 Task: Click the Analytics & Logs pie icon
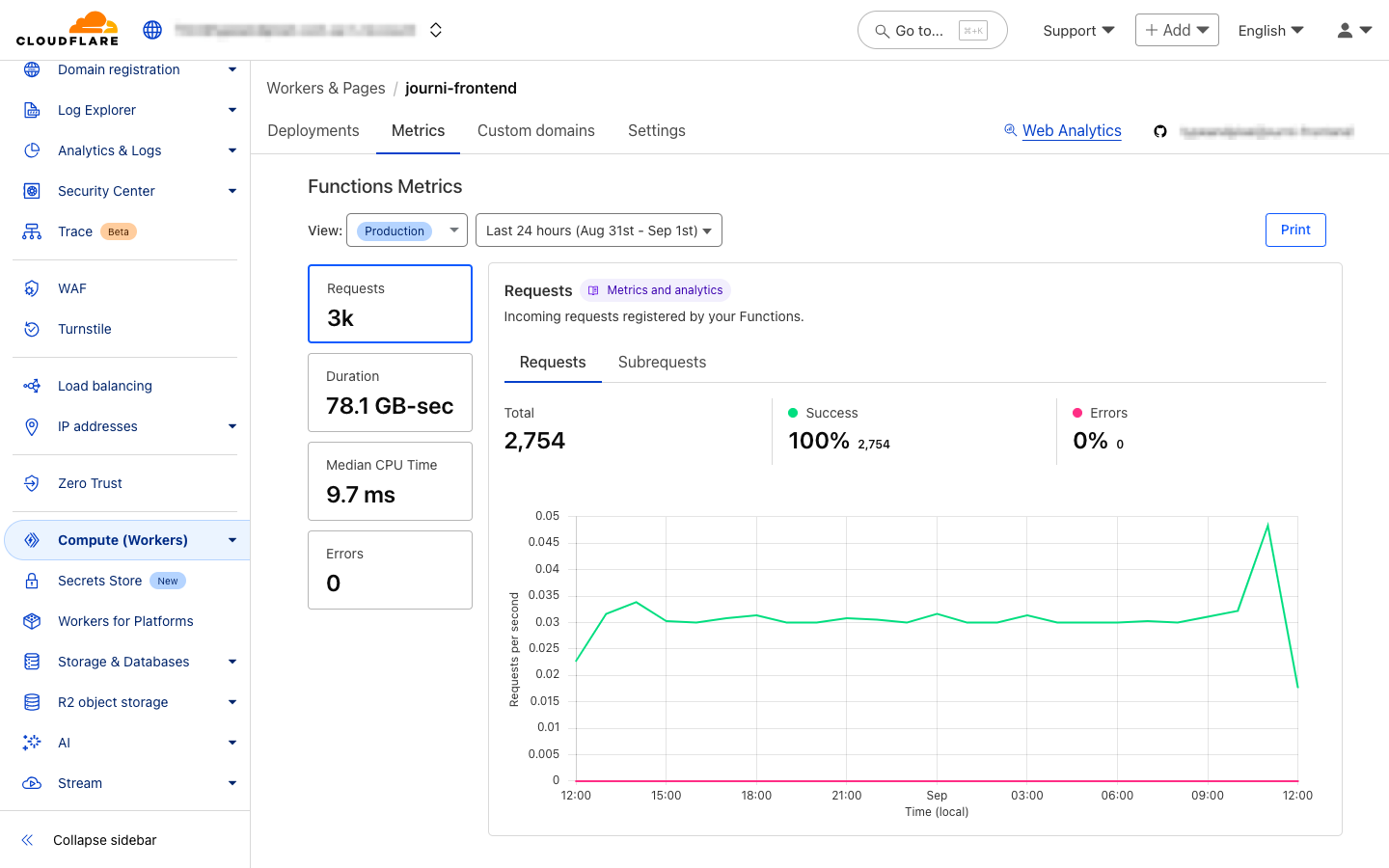pyautogui.click(x=32, y=150)
